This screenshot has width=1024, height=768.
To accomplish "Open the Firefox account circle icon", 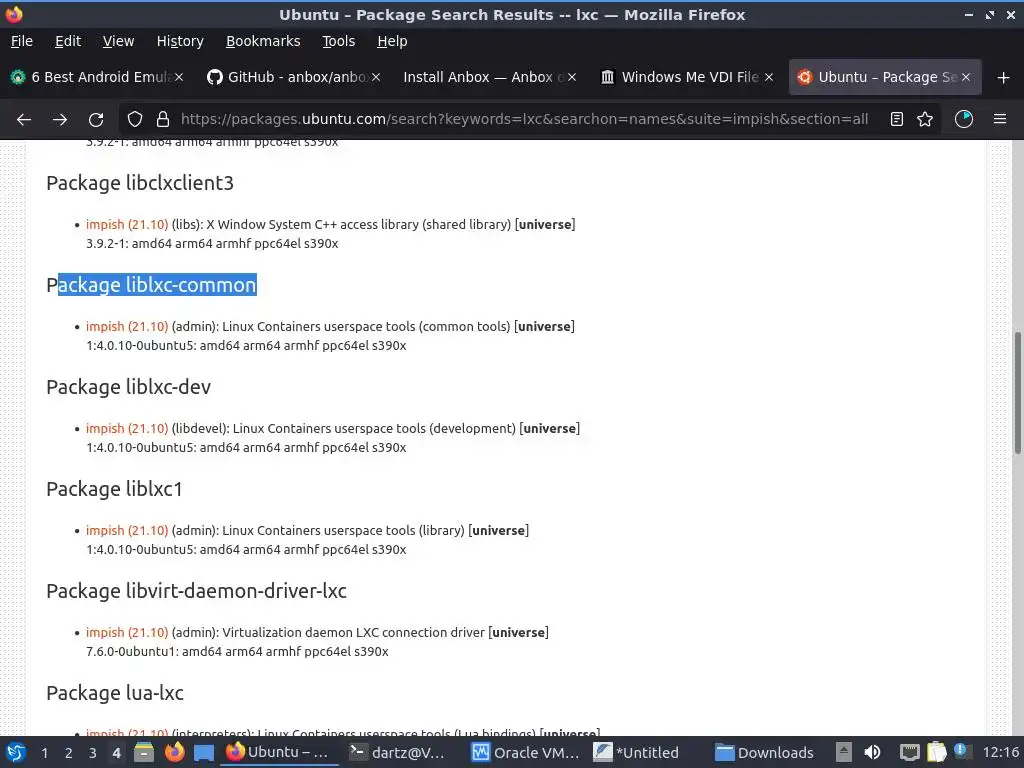I will (964, 120).
